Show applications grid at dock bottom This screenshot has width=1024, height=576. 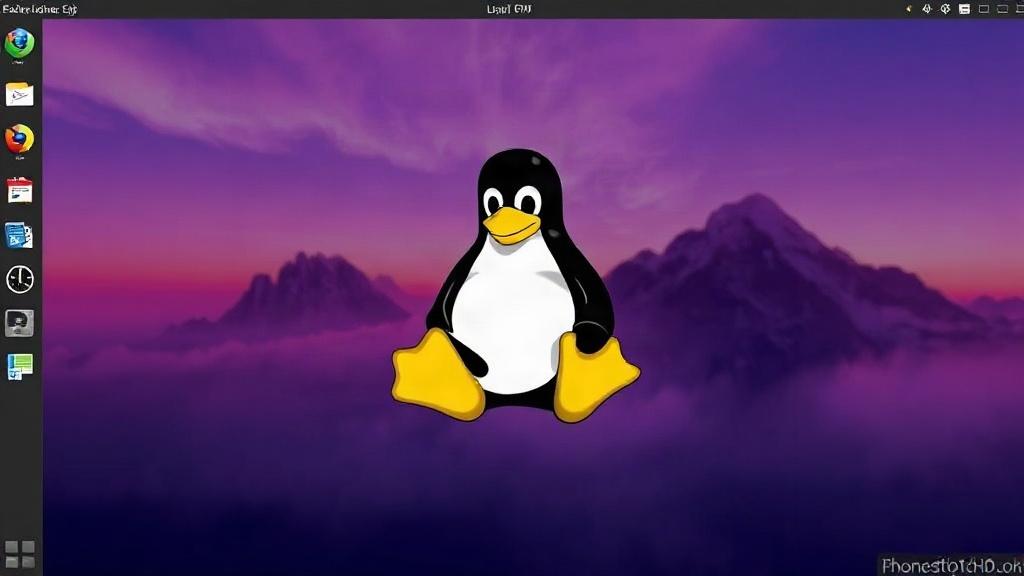[x=20, y=554]
